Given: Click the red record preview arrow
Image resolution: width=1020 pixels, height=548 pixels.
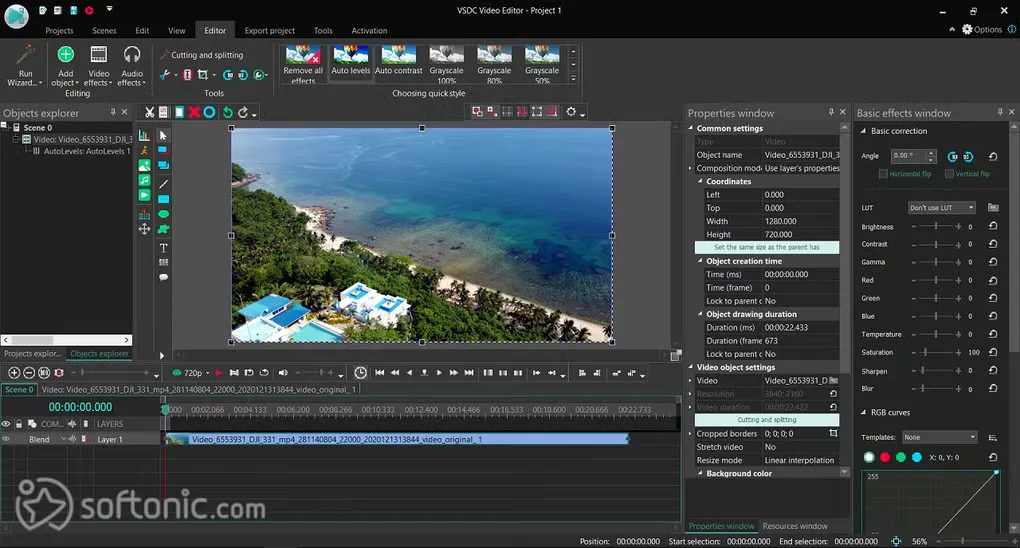Looking at the screenshot, I should point(219,373).
